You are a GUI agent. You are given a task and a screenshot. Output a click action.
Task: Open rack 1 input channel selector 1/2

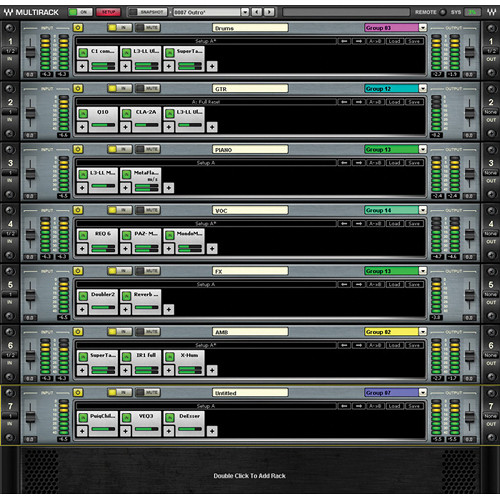pos(10,51)
